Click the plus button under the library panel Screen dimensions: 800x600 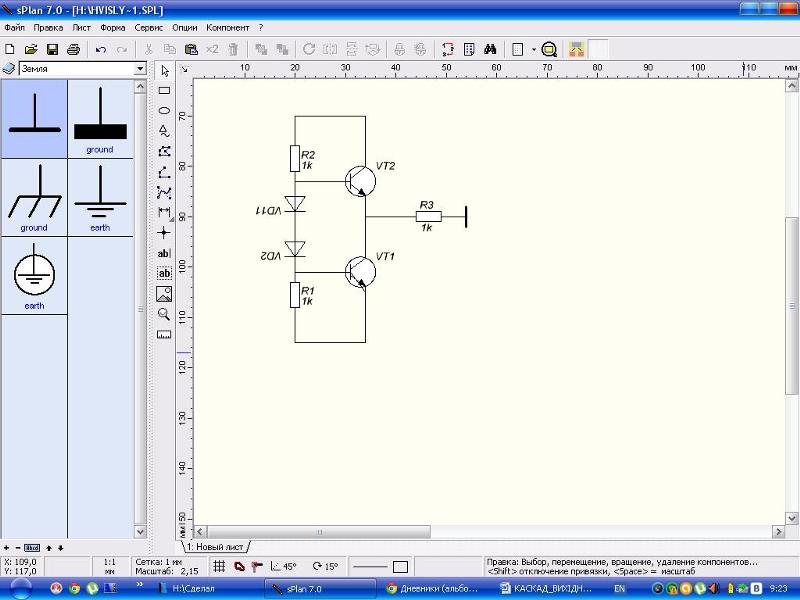point(6,548)
